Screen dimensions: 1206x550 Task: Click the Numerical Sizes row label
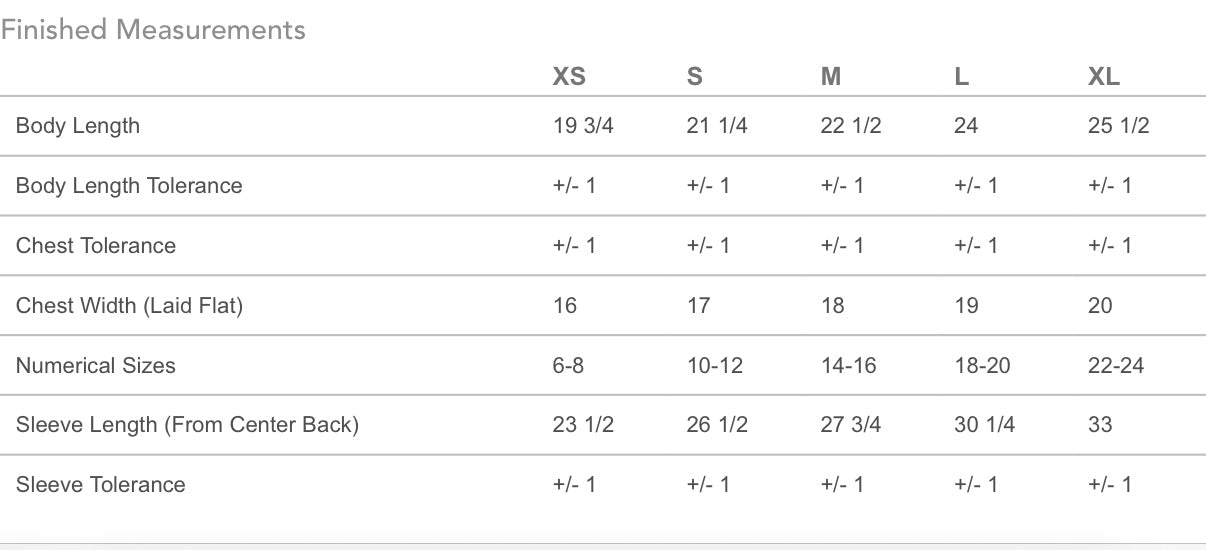[x=96, y=366]
